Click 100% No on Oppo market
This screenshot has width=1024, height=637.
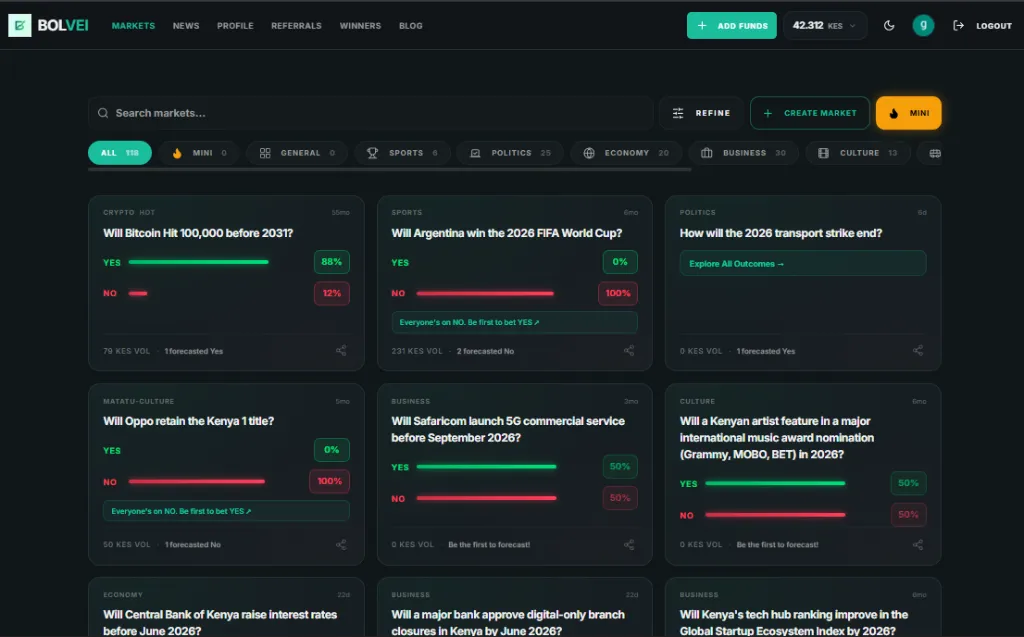point(330,482)
